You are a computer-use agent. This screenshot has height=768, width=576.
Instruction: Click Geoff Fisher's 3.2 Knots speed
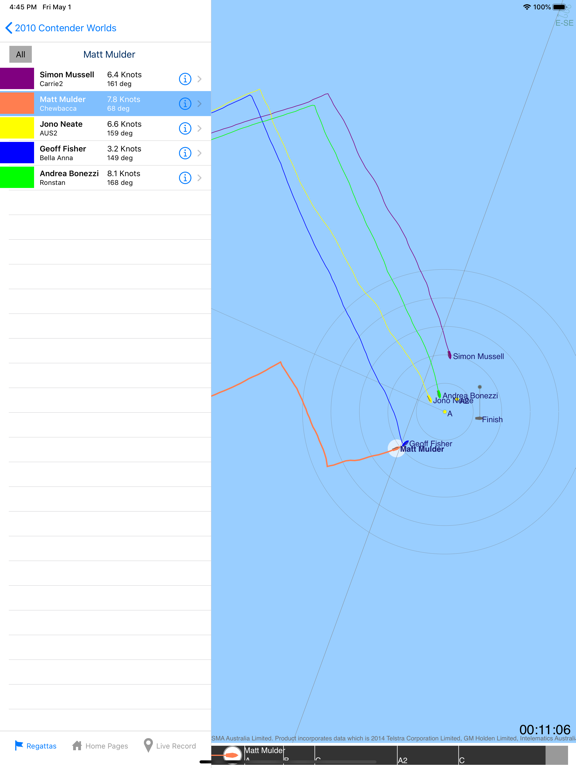tap(124, 148)
